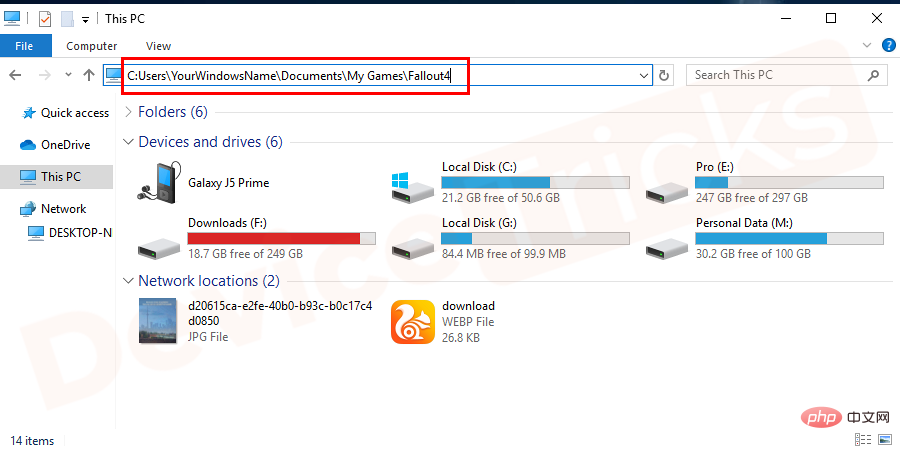
Task: Click the Local Disk (C:) usage bar
Action: coord(536,183)
